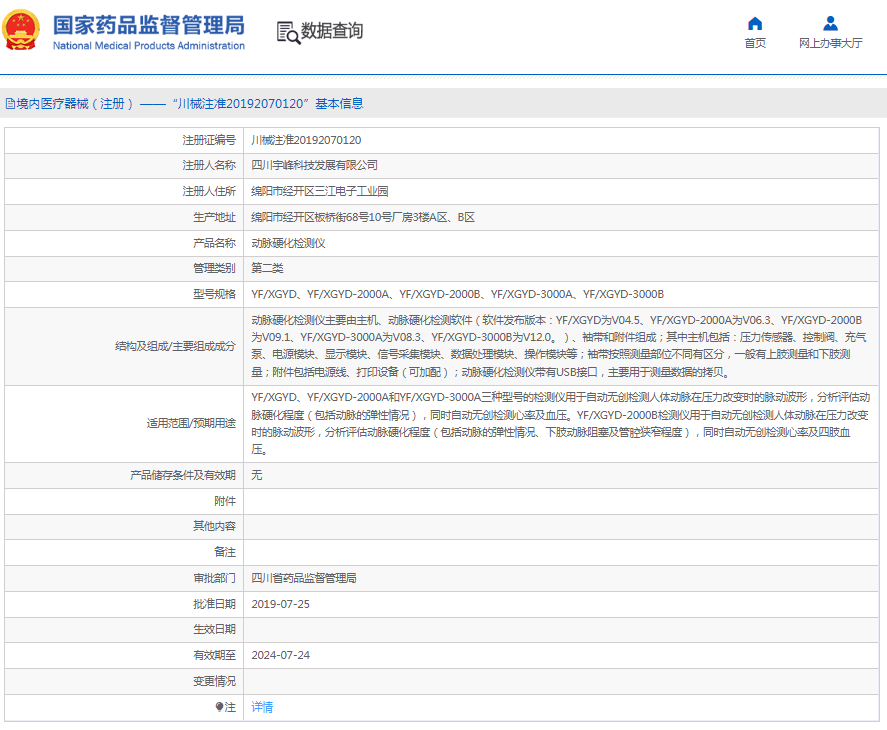Select the 数据查询 heading text
The image size is (887, 730).
[332, 31]
